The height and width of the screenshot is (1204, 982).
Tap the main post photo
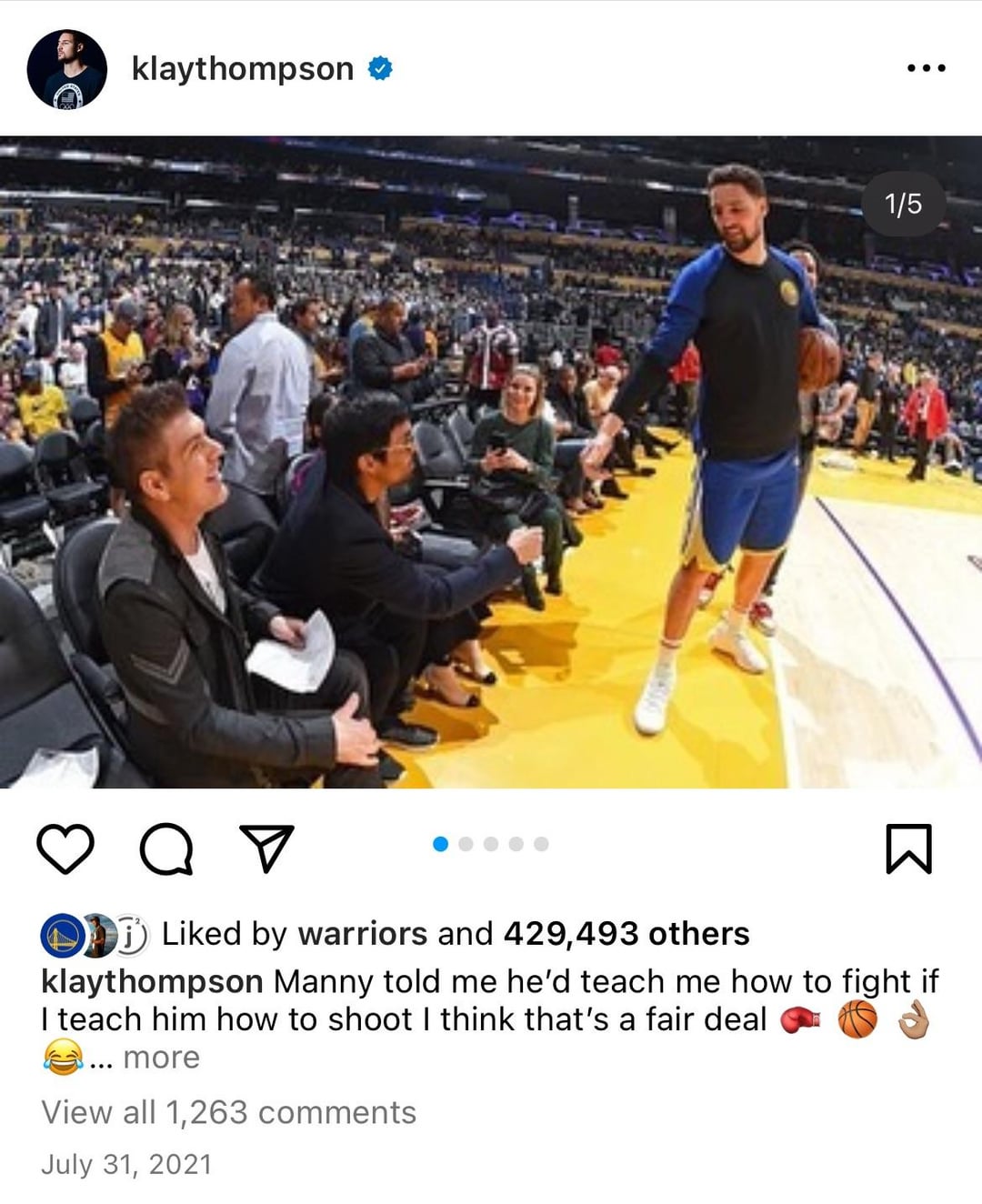(x=491, y=462)
